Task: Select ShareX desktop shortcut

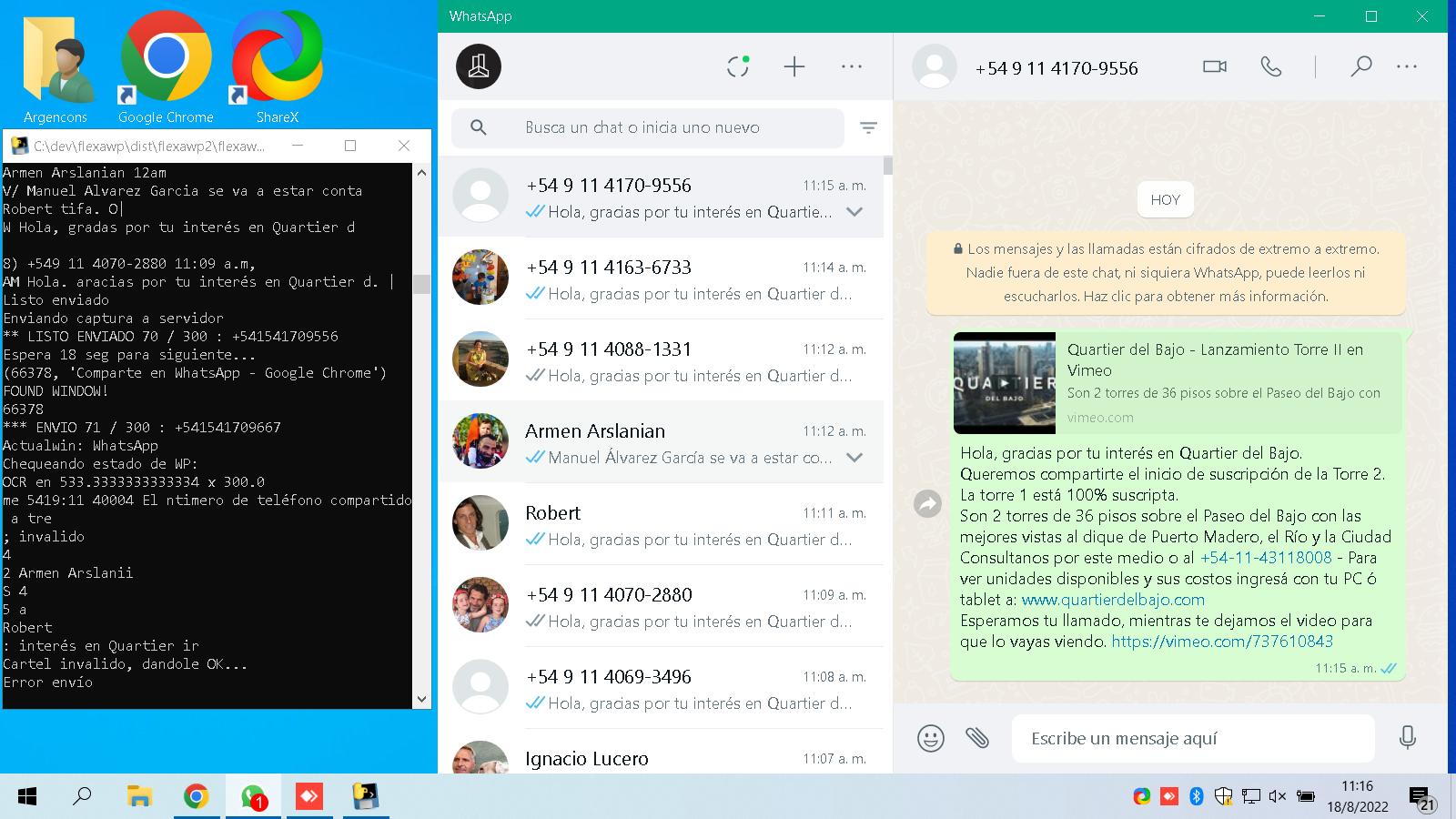Action: (x=277, y=68)
